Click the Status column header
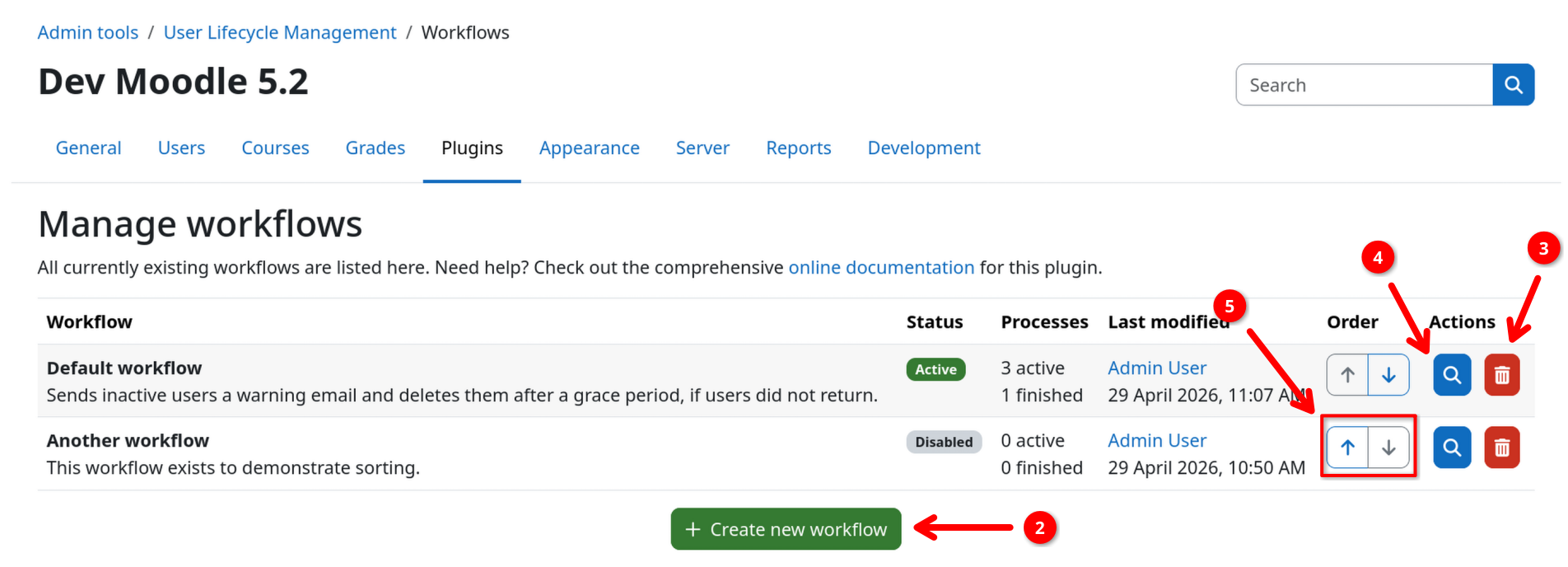1568x567 pixels. click(935, 321)
